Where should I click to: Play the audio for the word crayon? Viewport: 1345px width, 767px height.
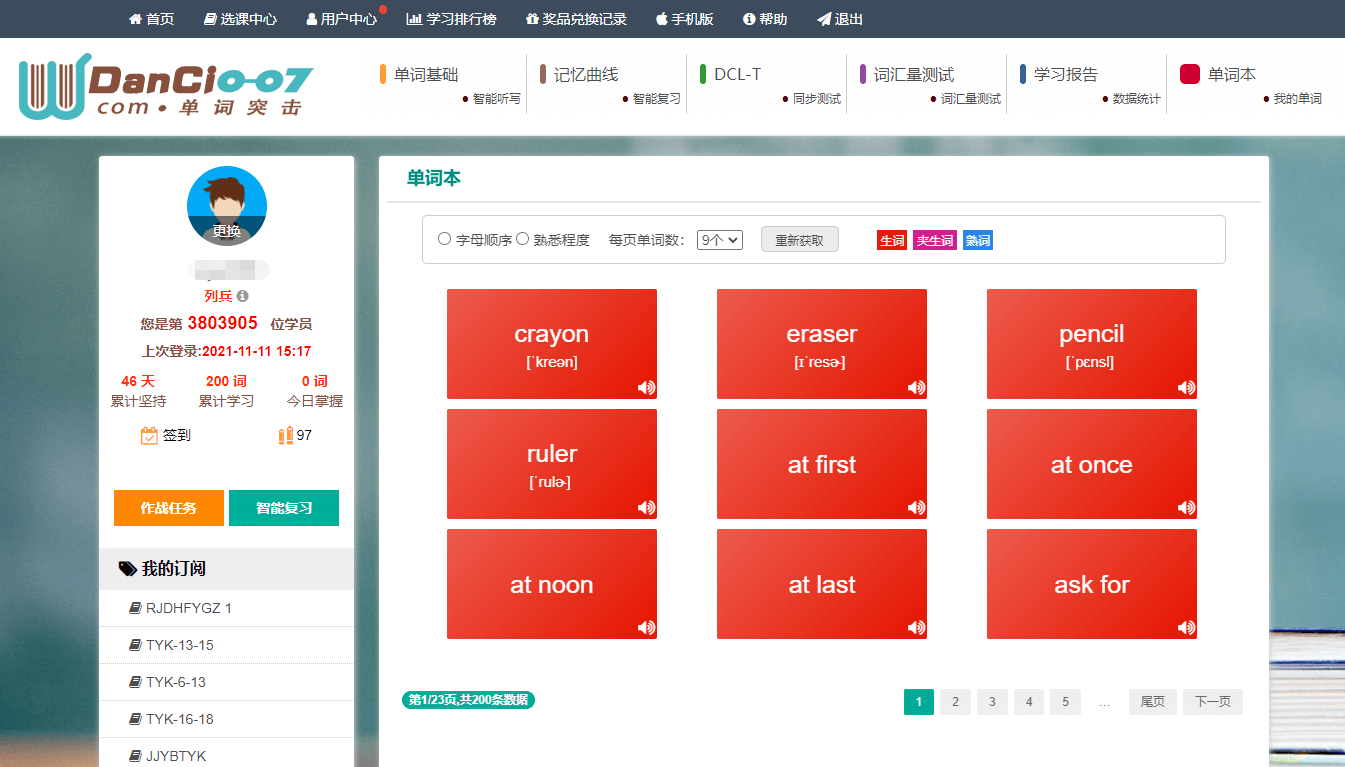(646, 388)
